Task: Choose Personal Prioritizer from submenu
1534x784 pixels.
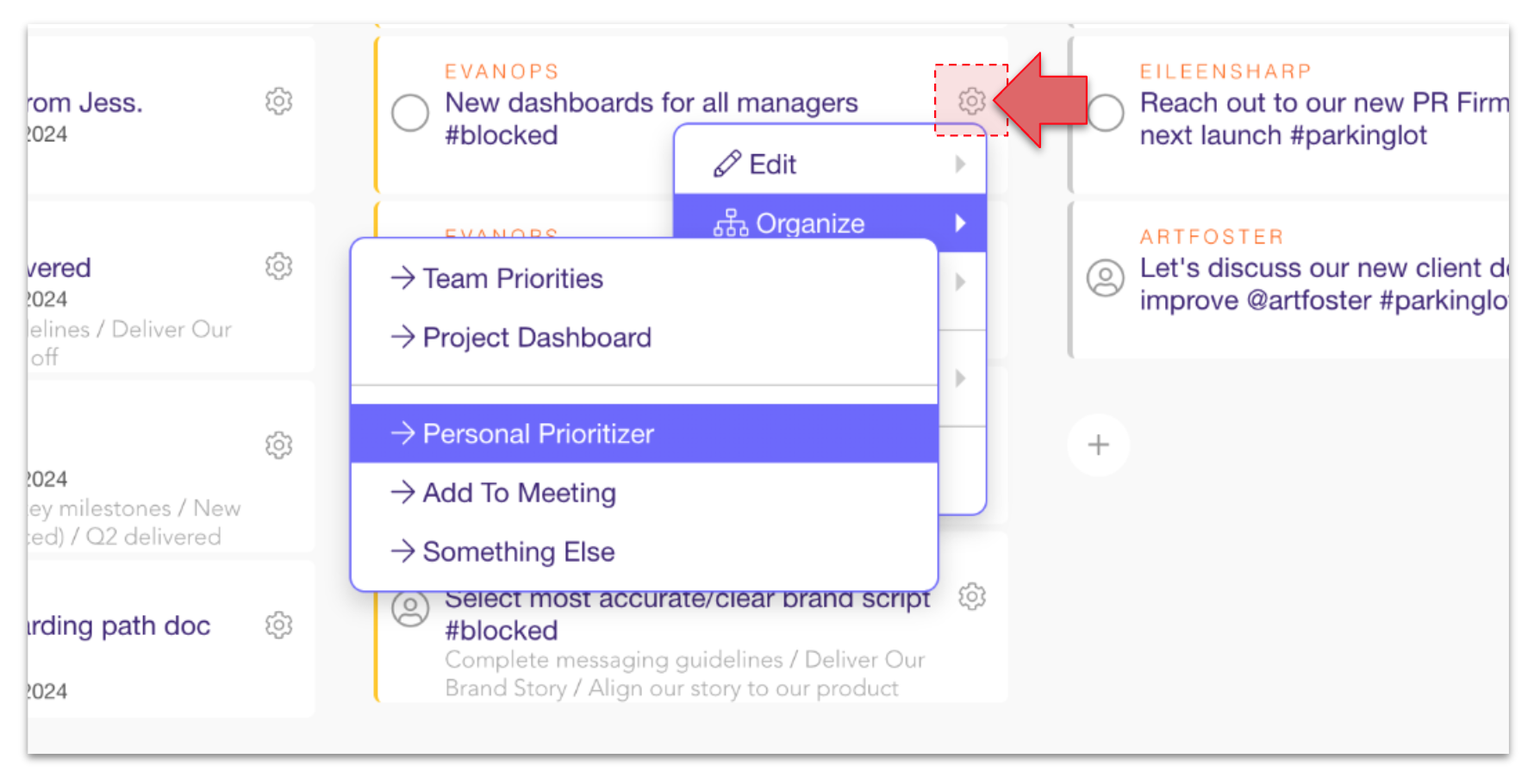Action: pos(538,433)
